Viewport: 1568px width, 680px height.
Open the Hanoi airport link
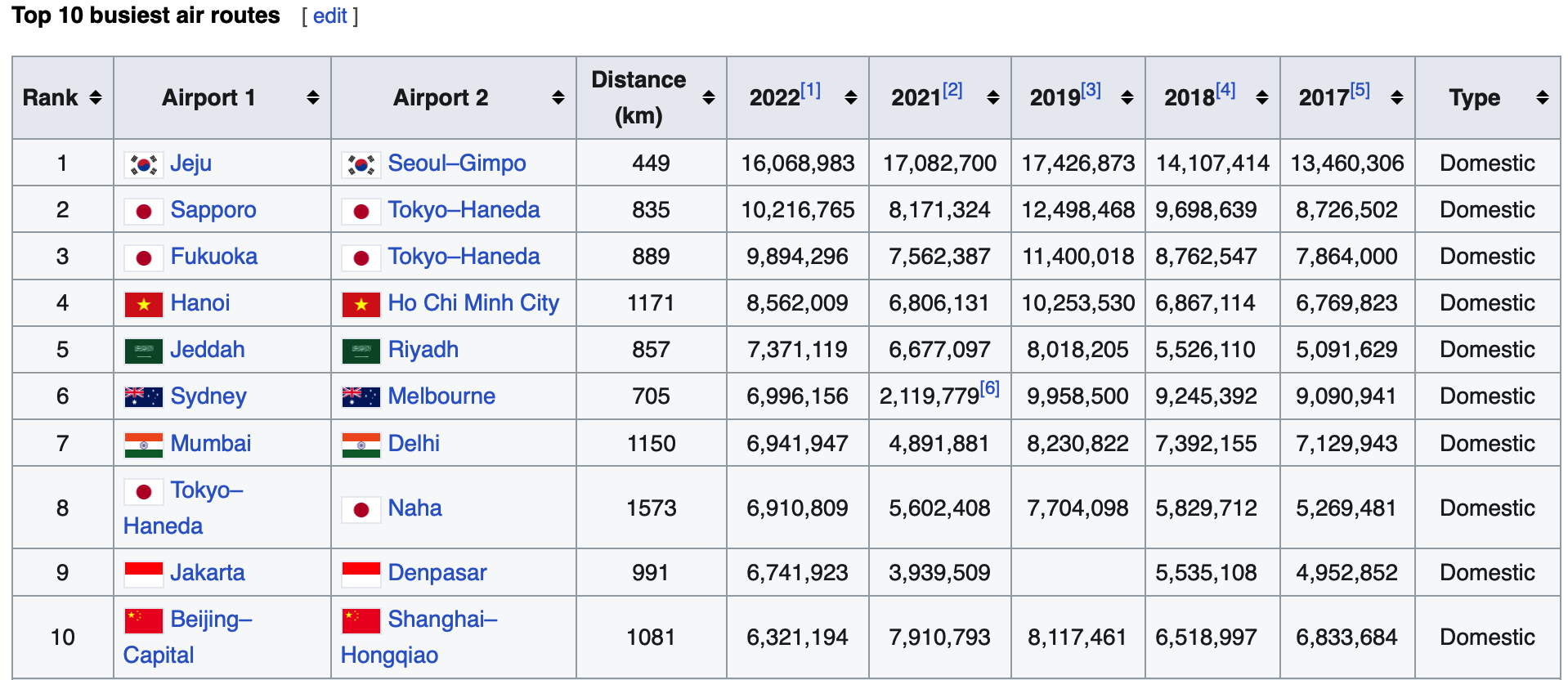[x=200, y=302]
